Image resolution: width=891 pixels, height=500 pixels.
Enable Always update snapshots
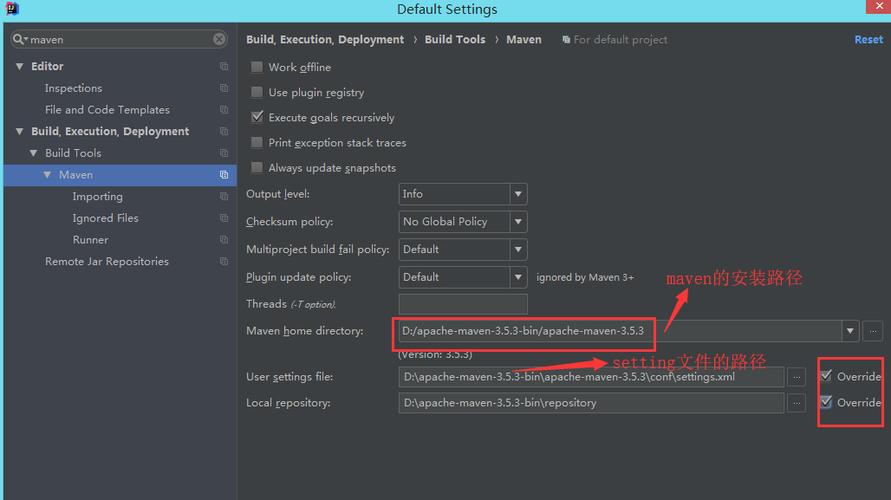[x=257, y=167]
